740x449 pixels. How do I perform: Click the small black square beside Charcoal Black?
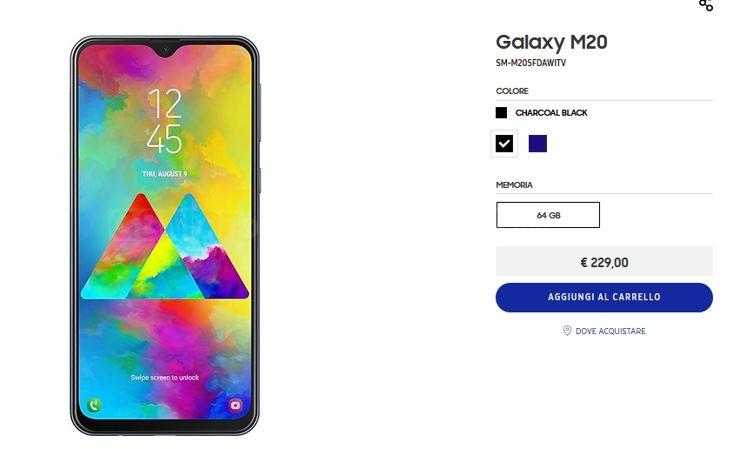coord(501,112)
